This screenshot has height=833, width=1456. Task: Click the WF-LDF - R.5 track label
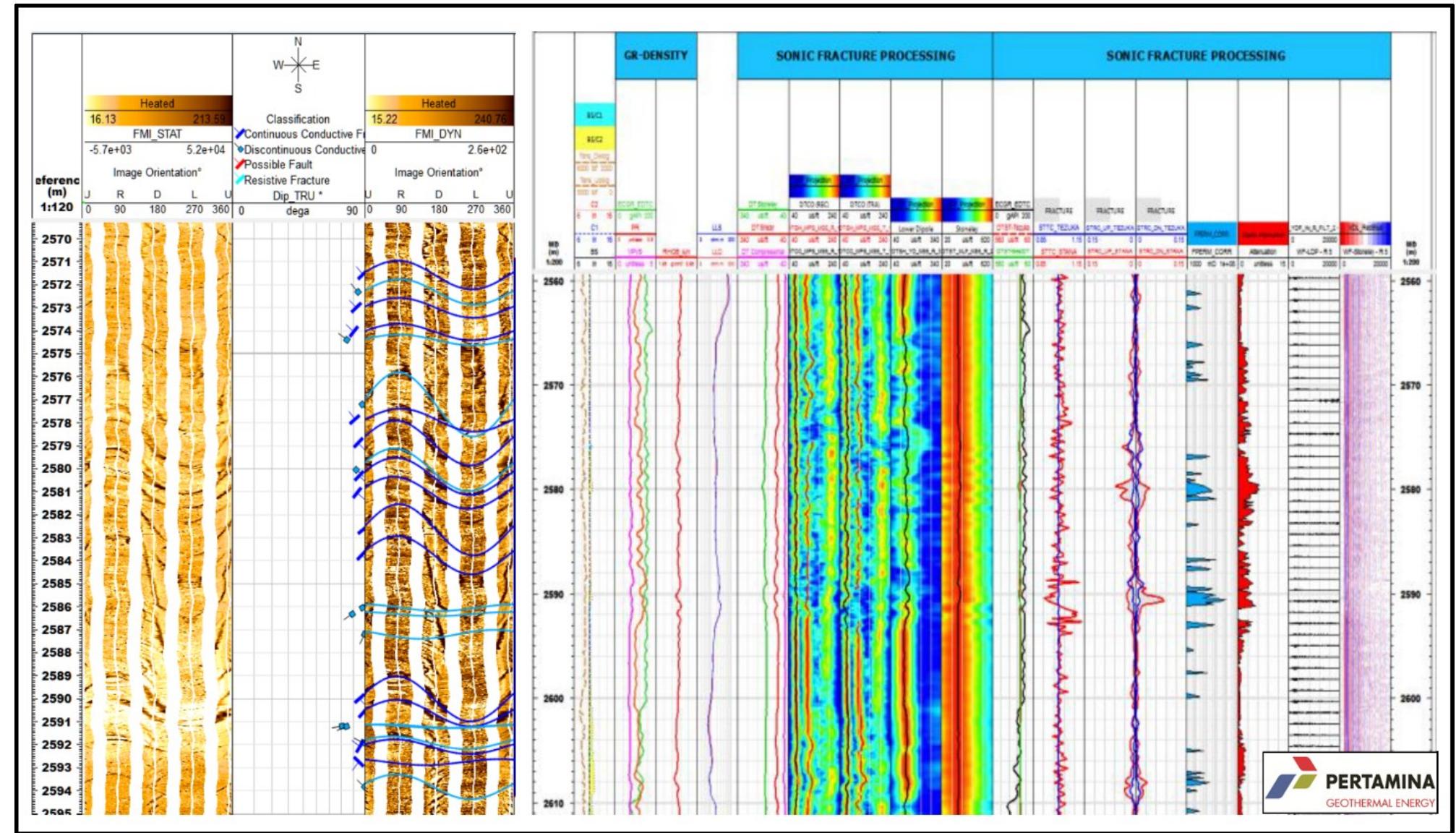pos(1313,252)
